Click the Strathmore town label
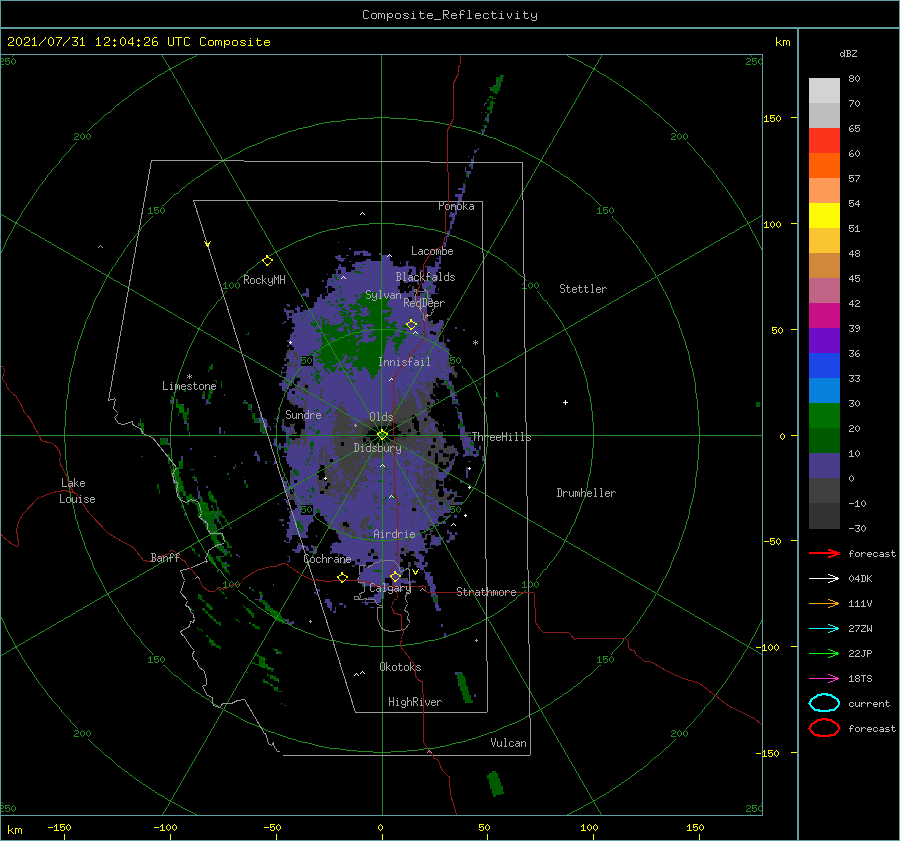 486,592
